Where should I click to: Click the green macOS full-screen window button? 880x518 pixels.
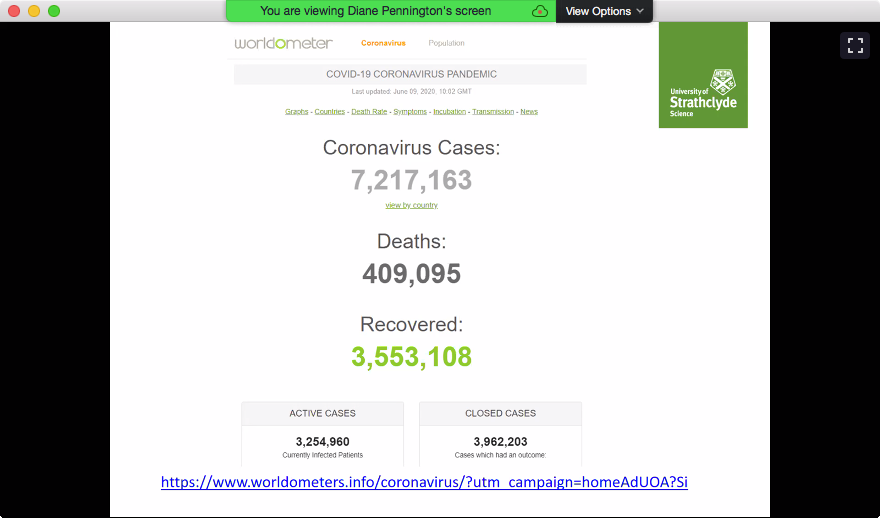click(54, 11)
